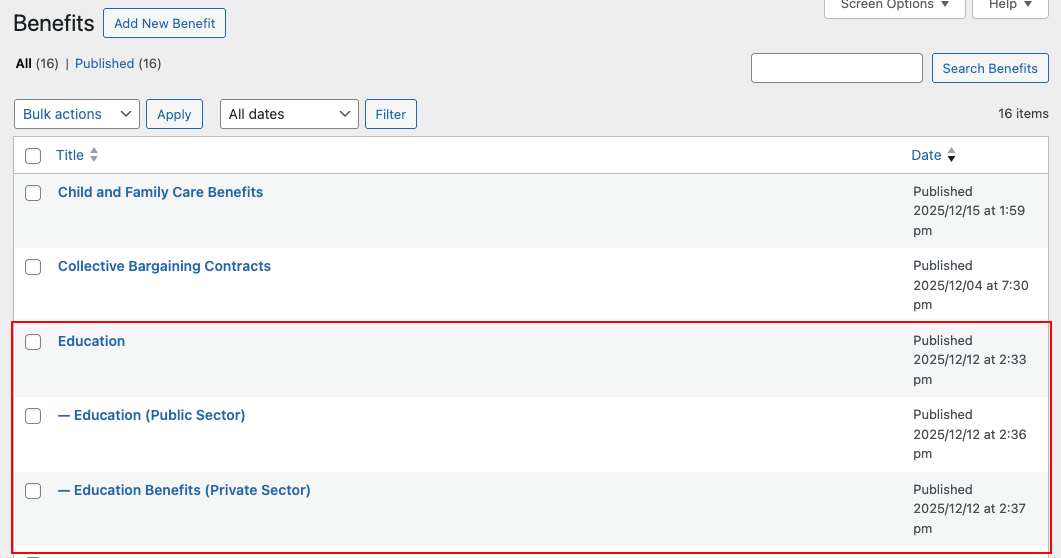Screen dimensions: 1061x558
Task: Open the All dates dropdown
Action: pyautogui.click(x=289, y=114)
